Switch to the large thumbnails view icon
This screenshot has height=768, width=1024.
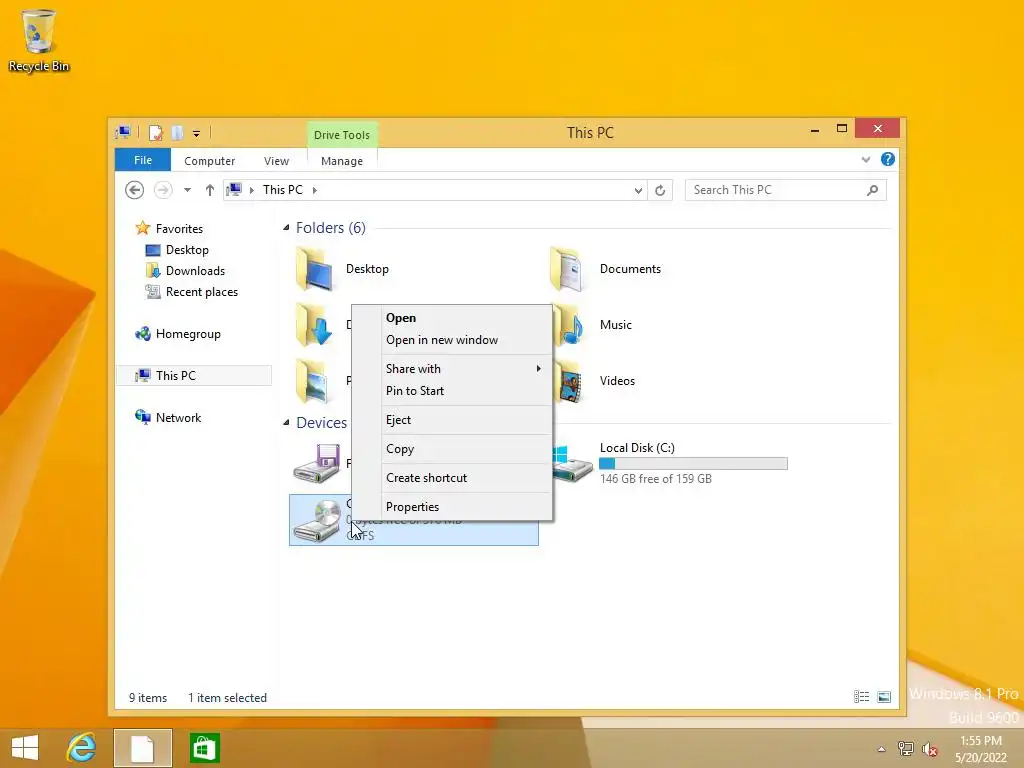884,697
